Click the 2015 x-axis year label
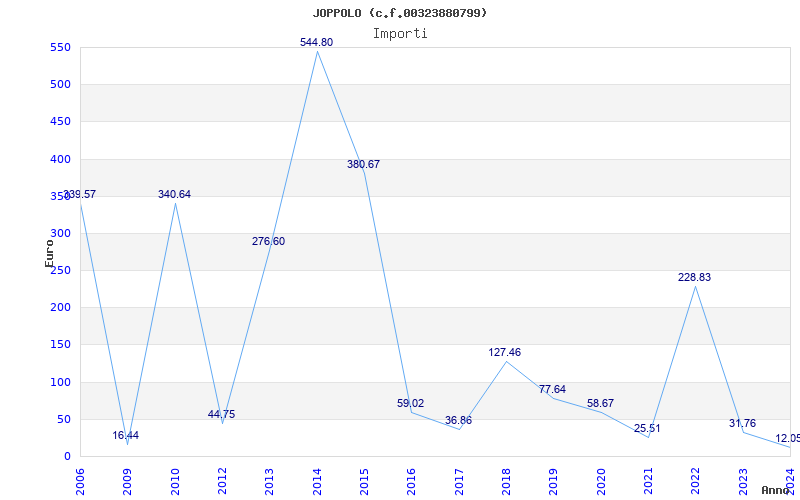The image size is (800, 500). point(364,482)
